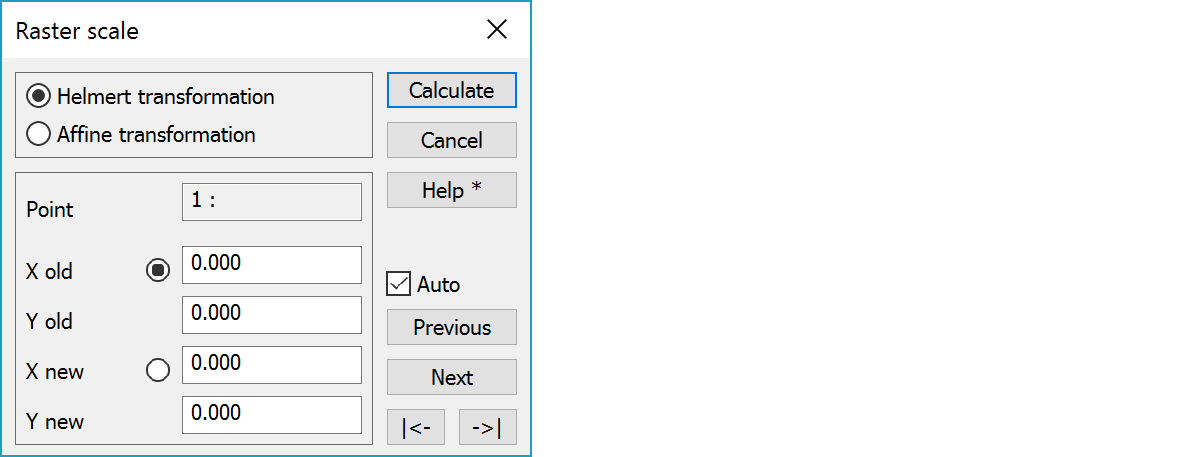The height and width of the screenshot is (457, 1200).
Task: Click the Auto label text
Action: pyautogui.click(x=438, y=284)
